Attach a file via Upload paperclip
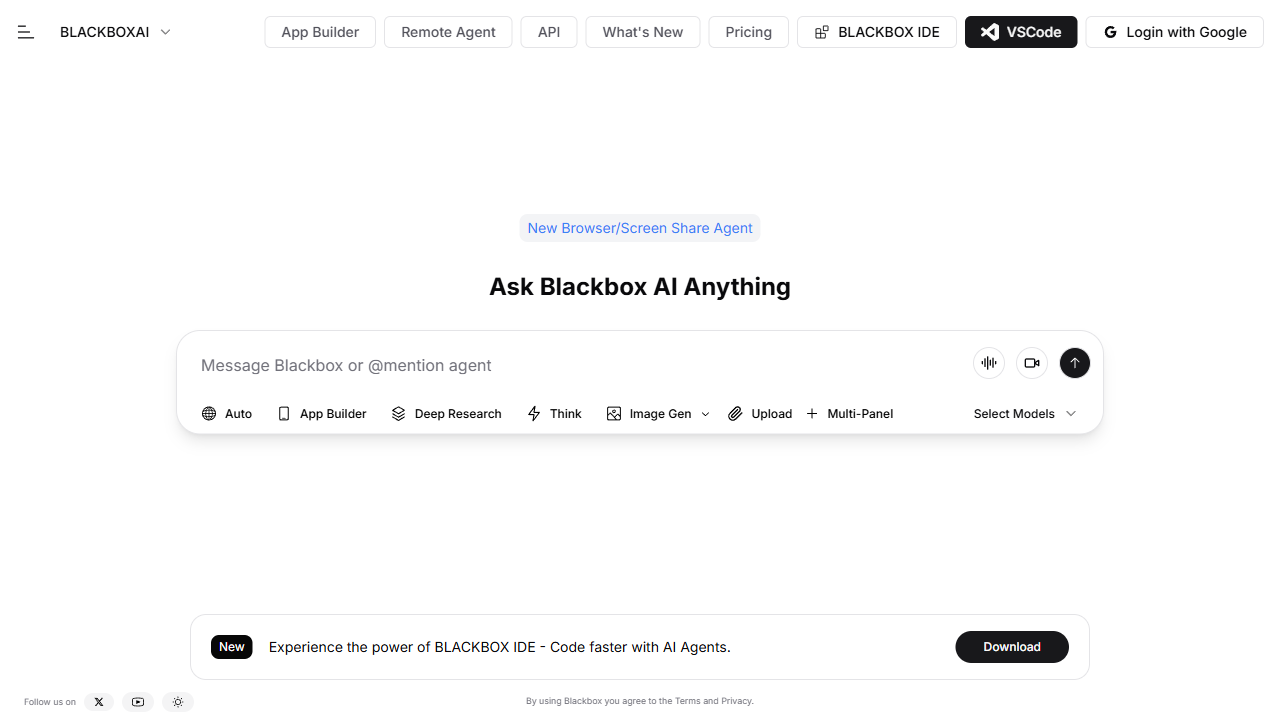Screen dimensions: 1280x720 [760, 414]
